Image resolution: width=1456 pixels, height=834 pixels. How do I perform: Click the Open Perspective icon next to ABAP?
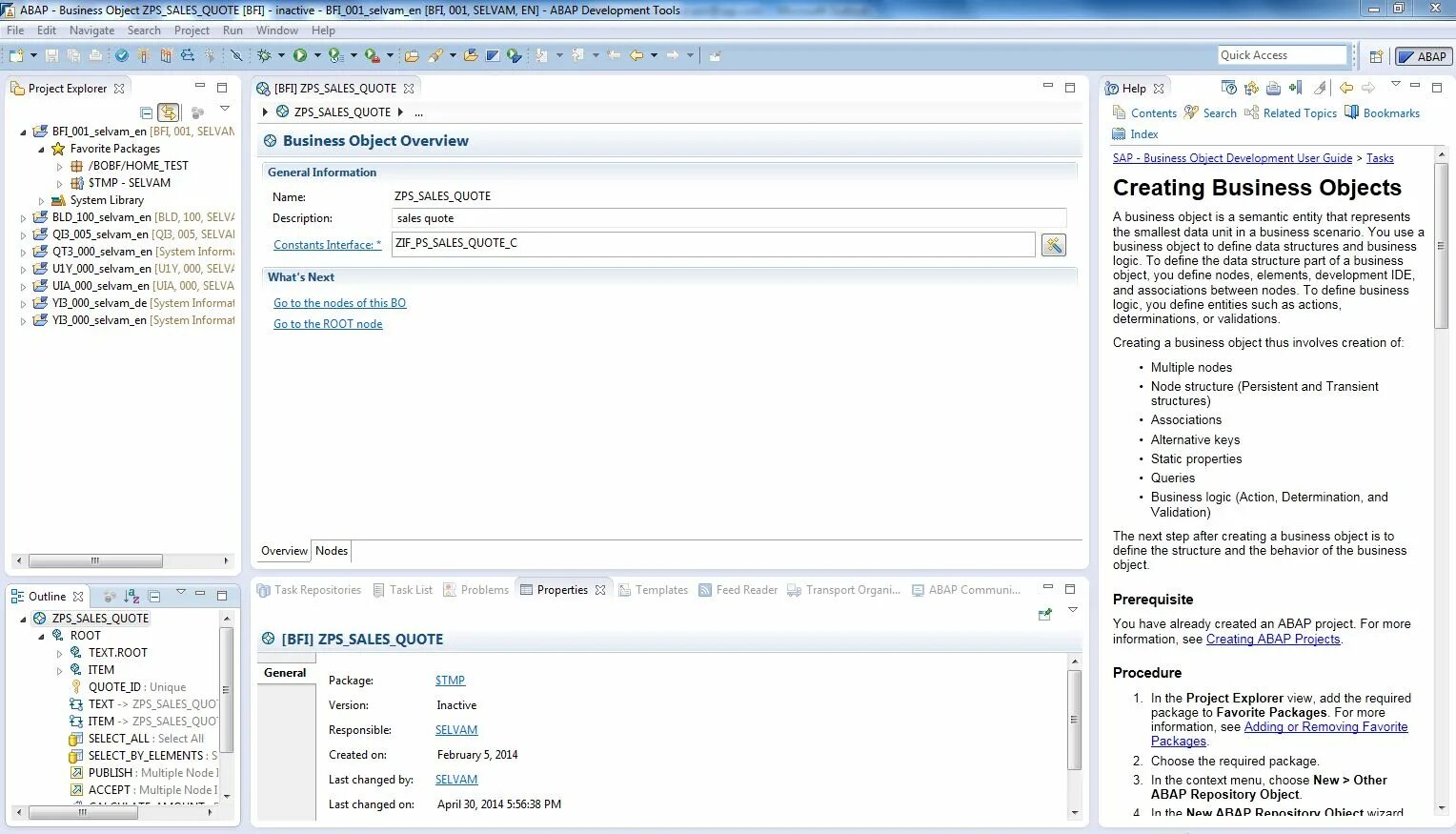coord(1376,56)
